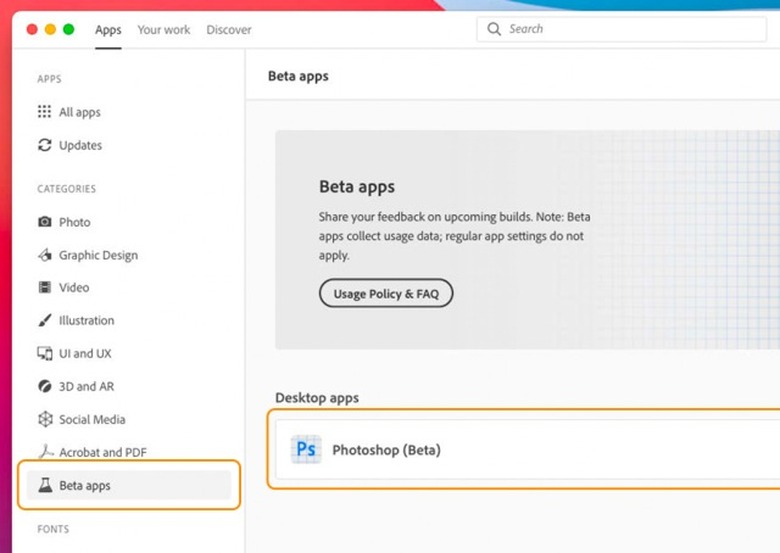Click the green macOS fullscreen button
The image size is (780, 553).
69,29
